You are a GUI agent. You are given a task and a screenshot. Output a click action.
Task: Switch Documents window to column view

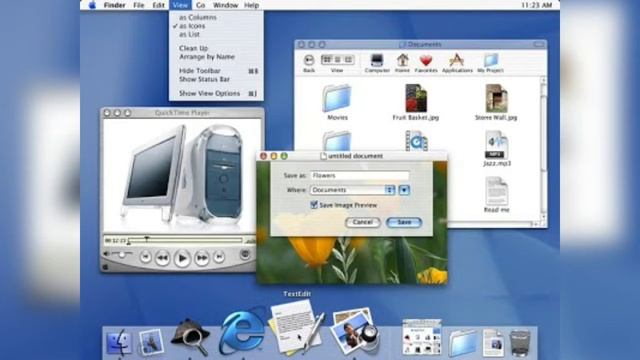tap(348, 60)
